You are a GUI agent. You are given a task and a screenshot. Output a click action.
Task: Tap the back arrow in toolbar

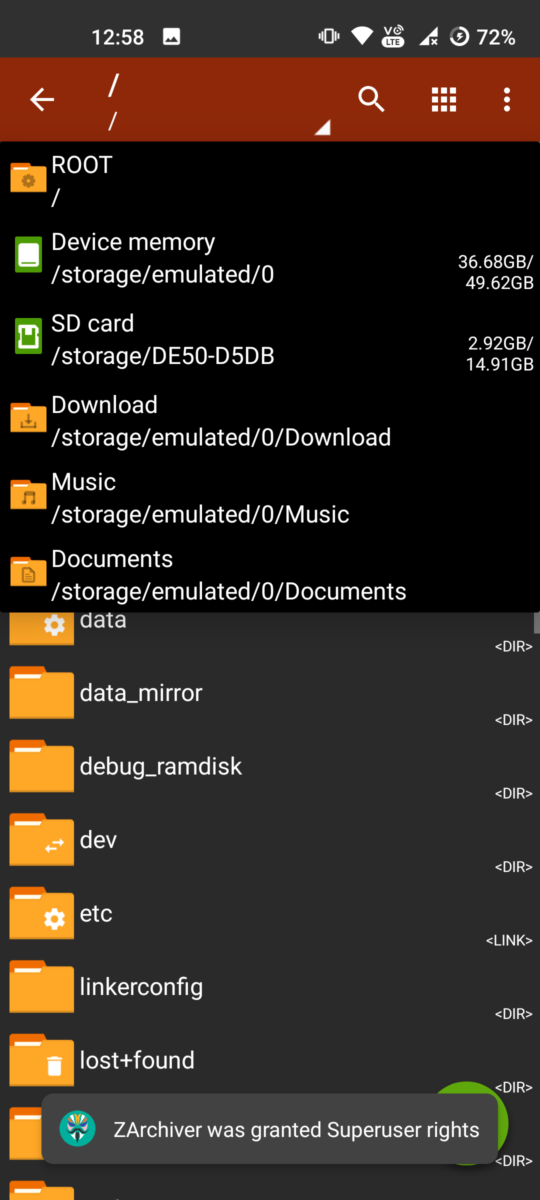tap(41, 99)
